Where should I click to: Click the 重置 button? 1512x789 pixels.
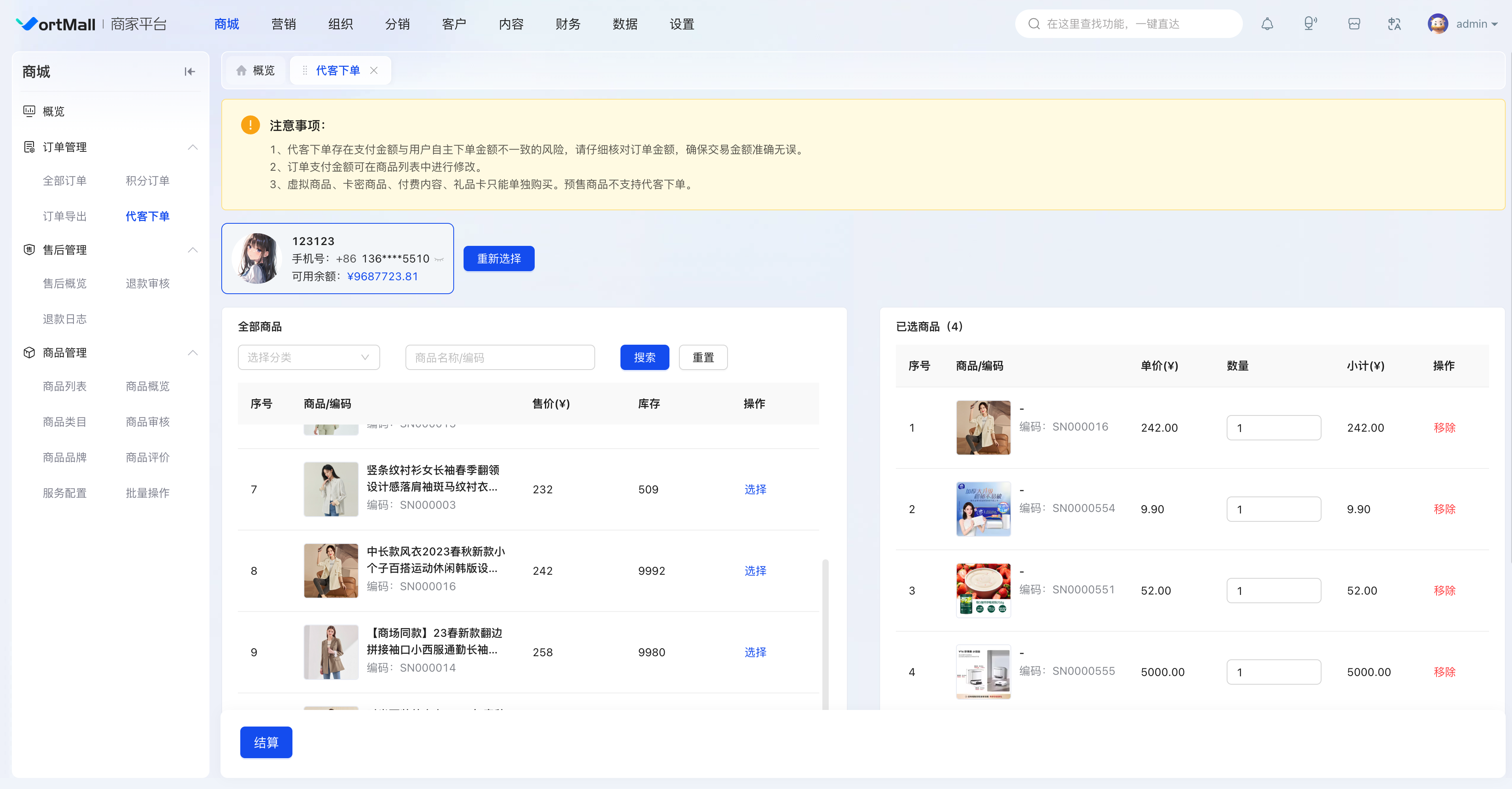coord(703,357)
